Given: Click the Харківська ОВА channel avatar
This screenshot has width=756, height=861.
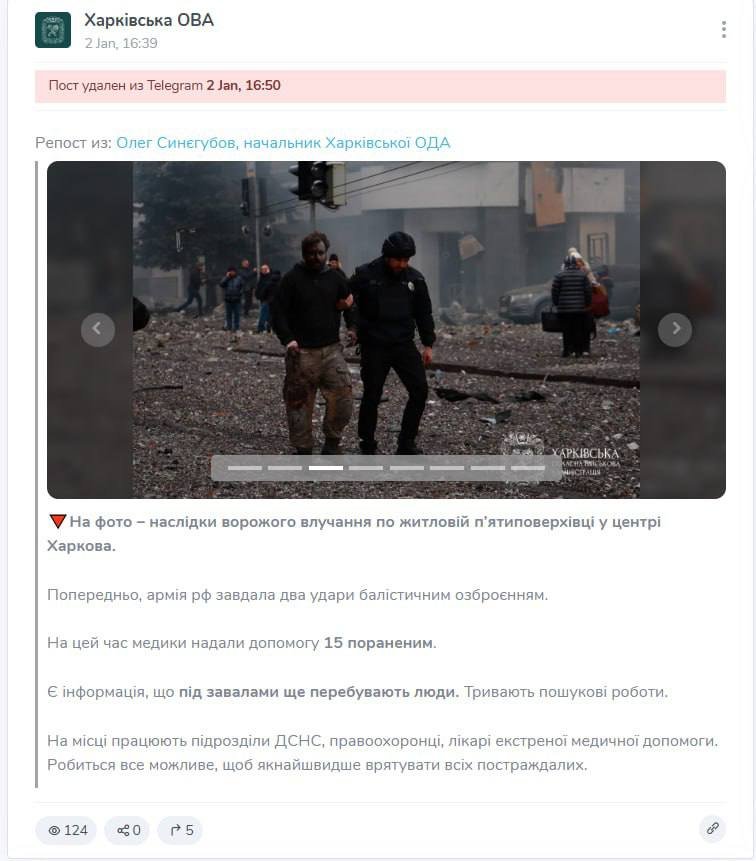Looking at the screenshot, I should (53, 30).
